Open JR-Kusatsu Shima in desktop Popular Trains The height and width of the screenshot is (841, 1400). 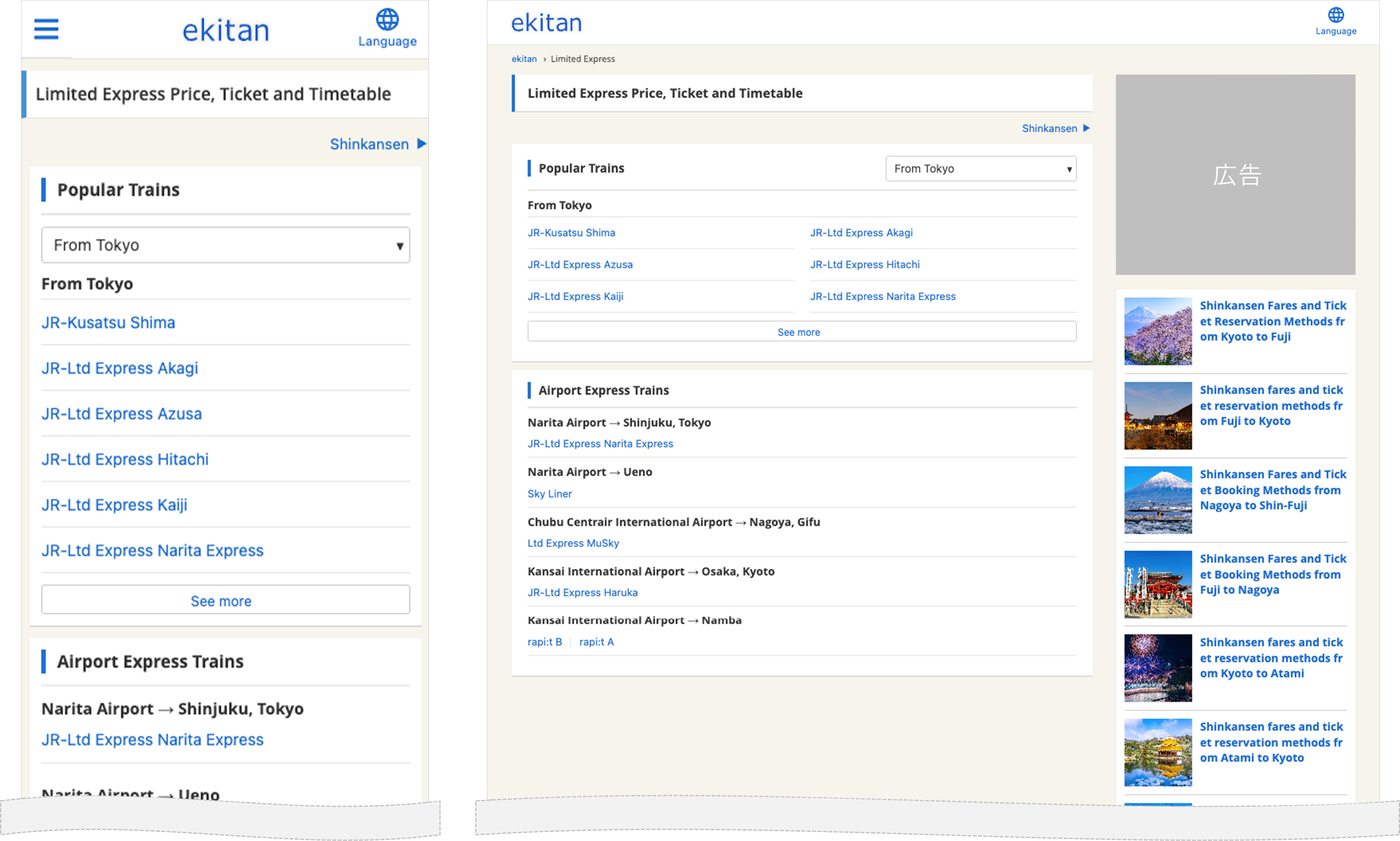point(571,232)
